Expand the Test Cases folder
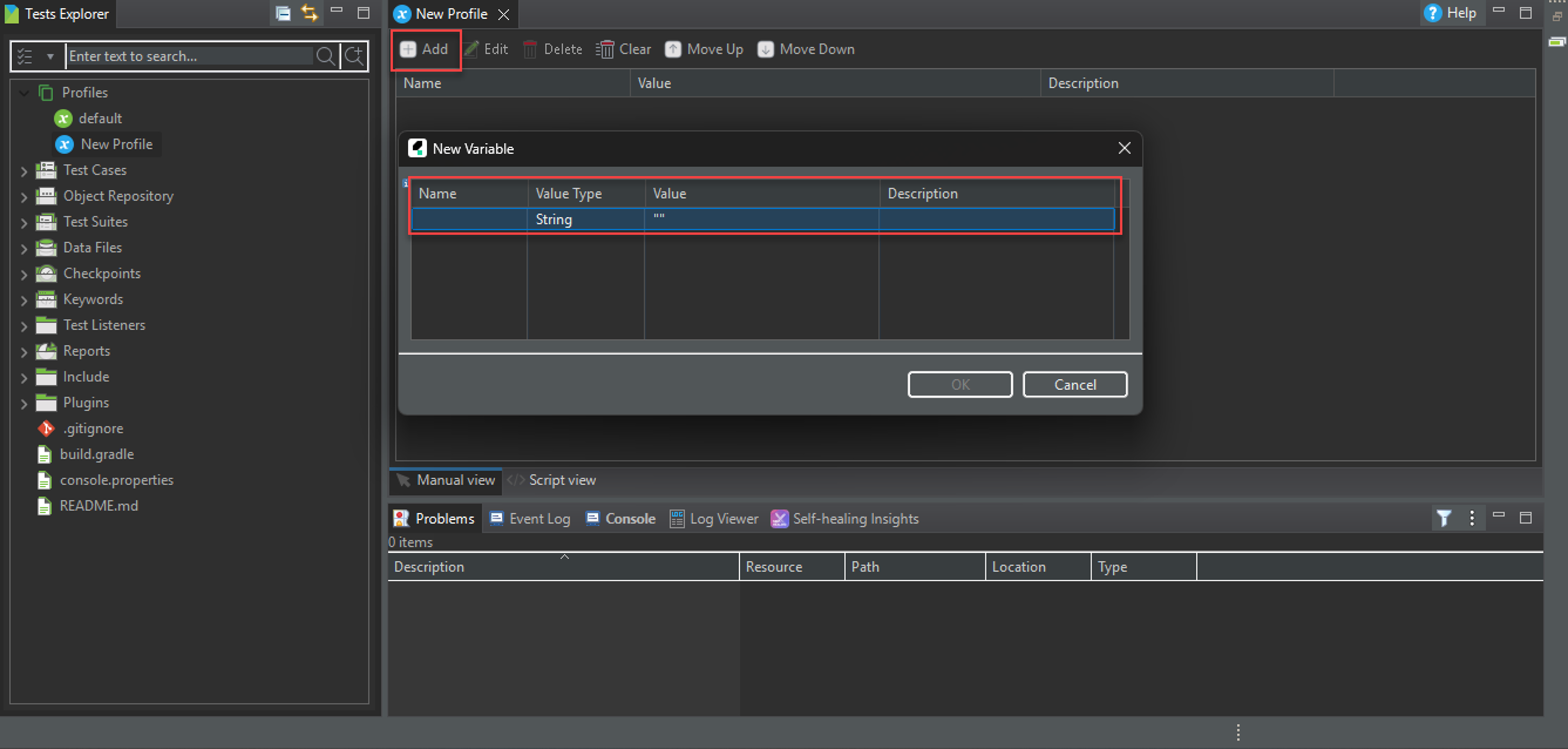1568x749 pixels. 24,171
